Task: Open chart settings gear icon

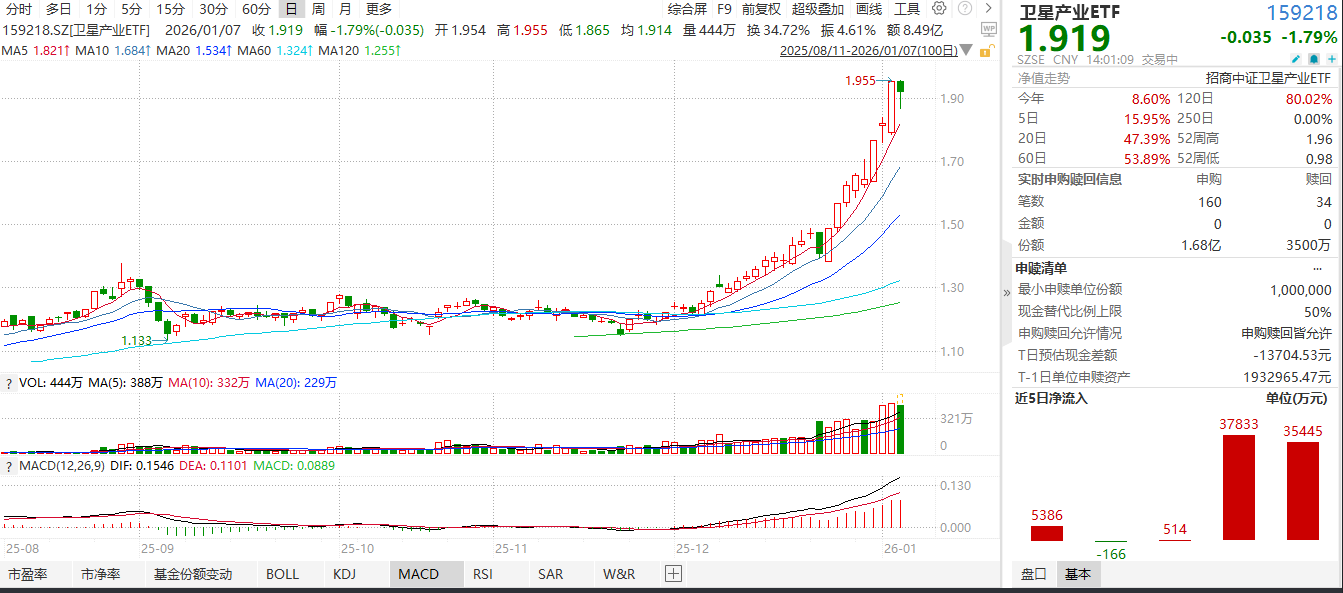Action: coord(939,9)
